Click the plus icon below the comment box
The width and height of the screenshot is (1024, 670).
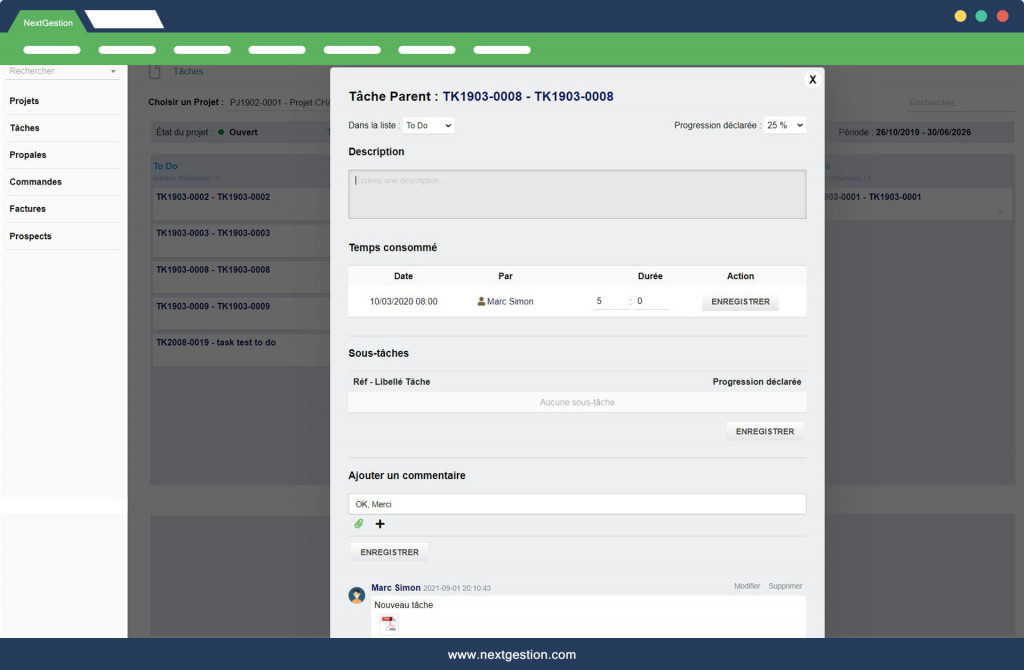point(380,524)
